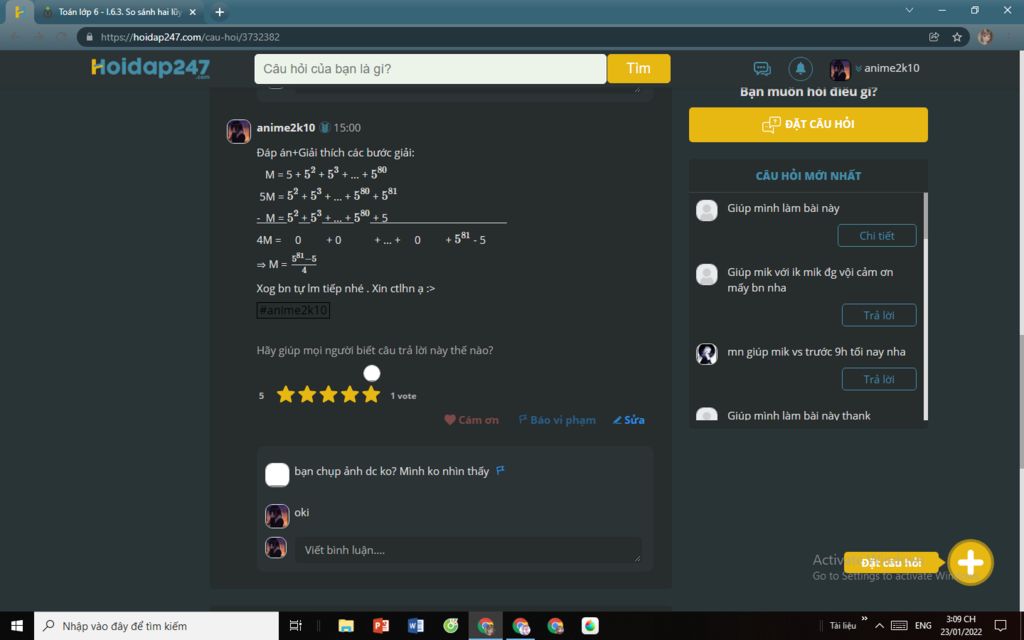This screenshot has height=640, width=1024.
Task: Click Chi tiết for 'Giúp mình làm bài này'
Action: (x=876, y=236)
